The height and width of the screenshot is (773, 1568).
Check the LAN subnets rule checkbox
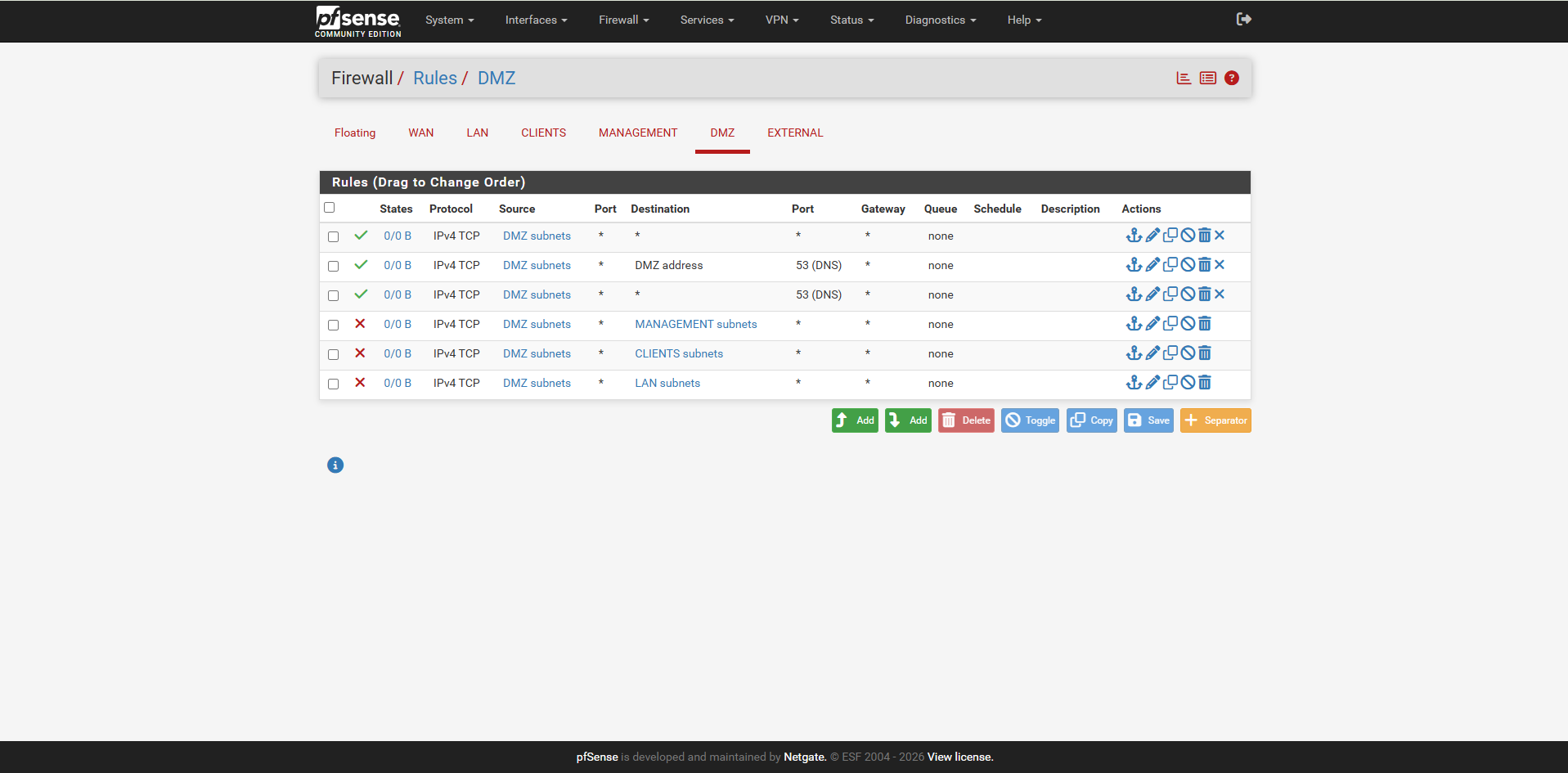pyautogui.click(x=334, y=384)
